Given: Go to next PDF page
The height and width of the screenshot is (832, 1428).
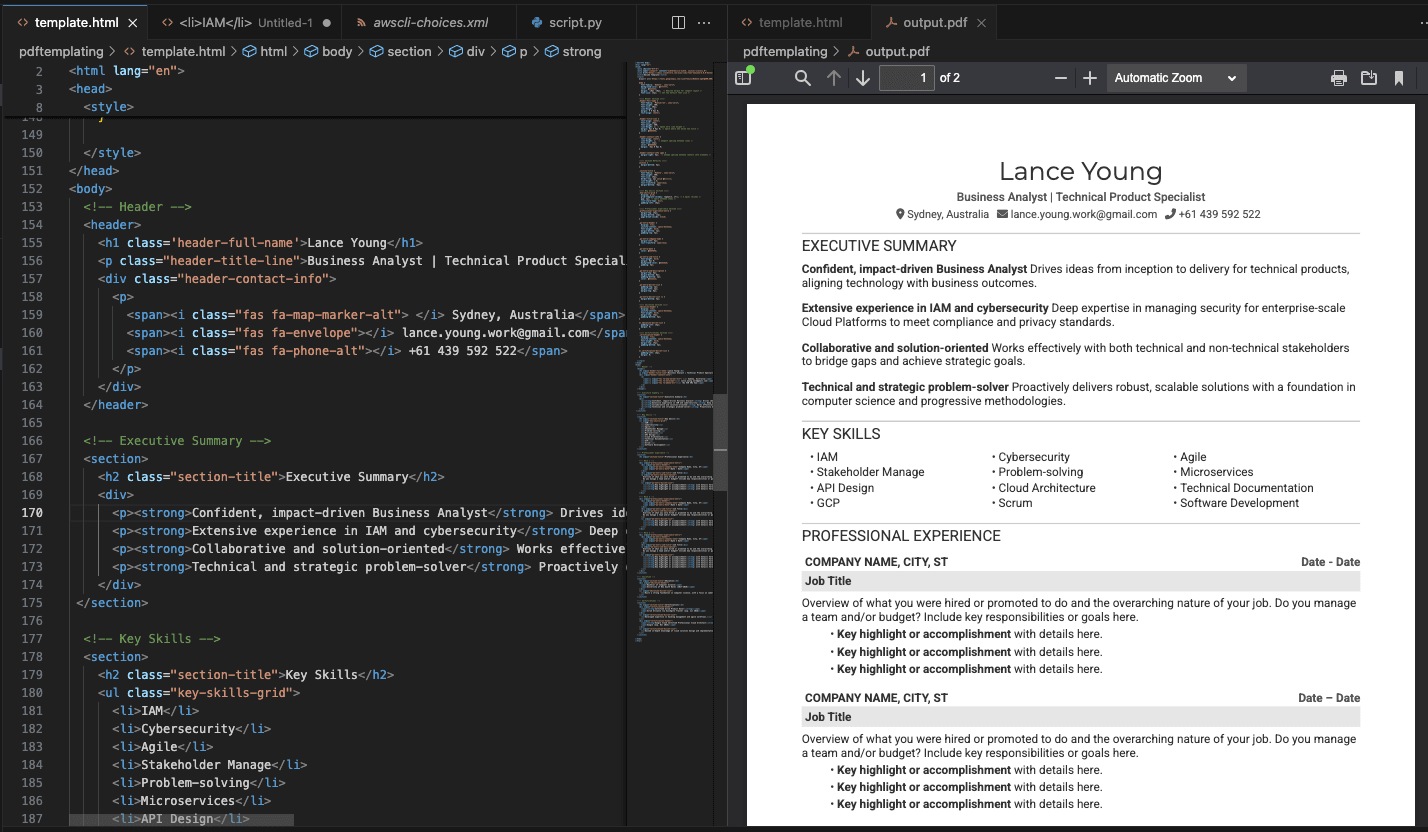Looking at the screenshot, I should 863,78.
